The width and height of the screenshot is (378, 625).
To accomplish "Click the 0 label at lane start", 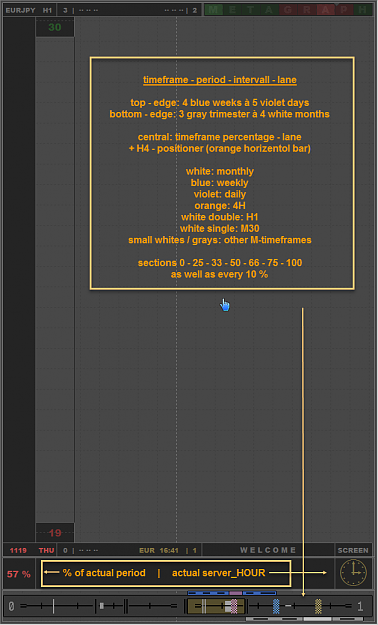I will tap(11, 607).
